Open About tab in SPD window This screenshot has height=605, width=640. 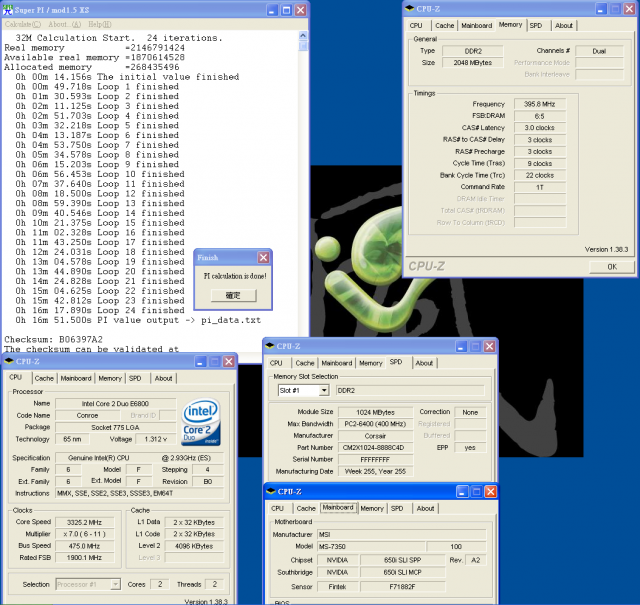pos(424,363)
